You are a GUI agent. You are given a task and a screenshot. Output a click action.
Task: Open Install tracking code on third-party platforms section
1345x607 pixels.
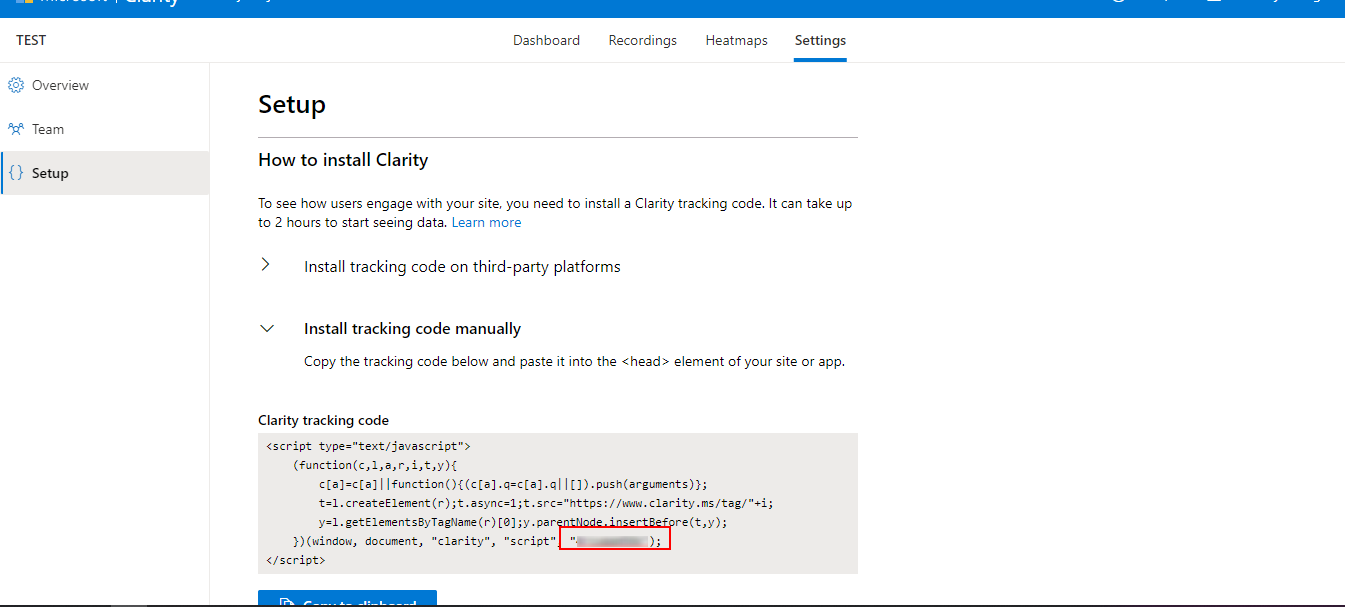pyautogui.click(x=462, y=267)
